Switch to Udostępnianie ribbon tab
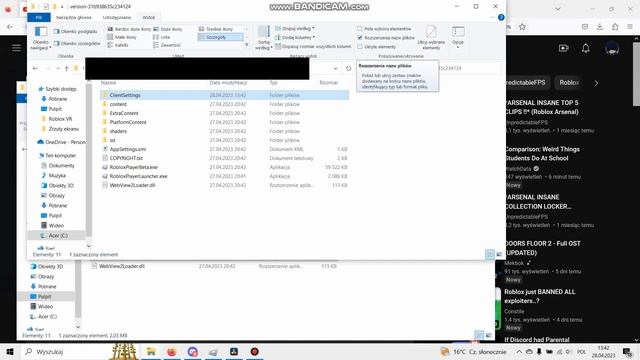The width and height of the screenshot is (640, 360). pos(117,18)
